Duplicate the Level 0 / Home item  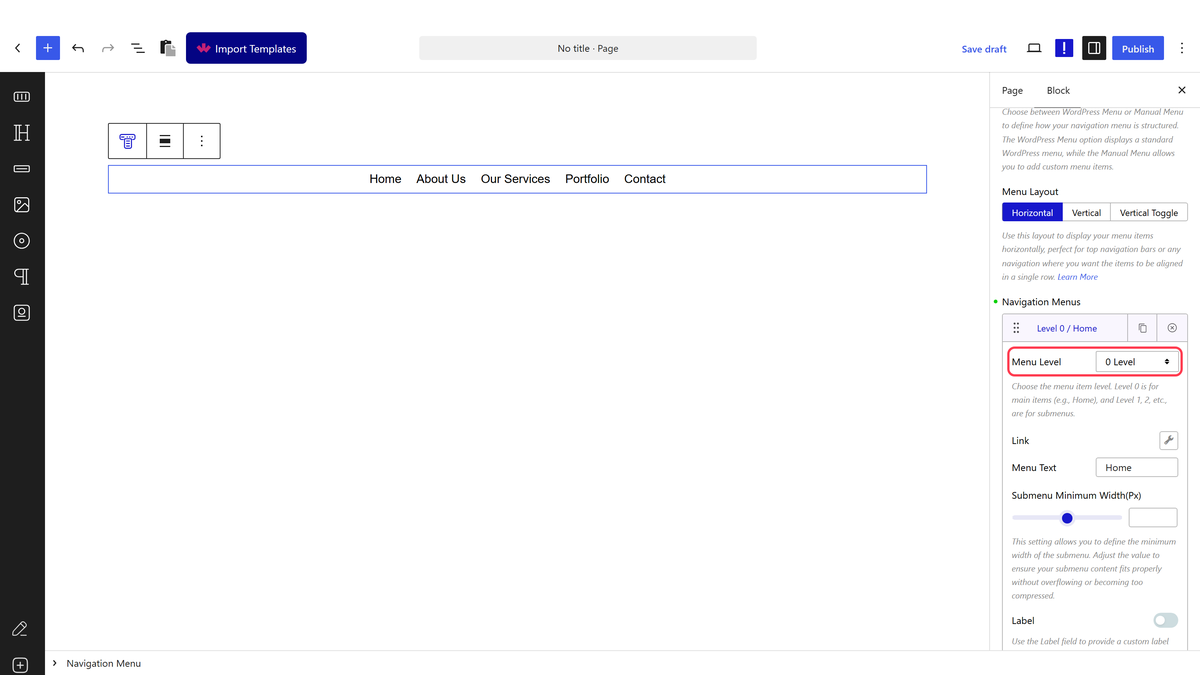click(x=1143, y=328)
